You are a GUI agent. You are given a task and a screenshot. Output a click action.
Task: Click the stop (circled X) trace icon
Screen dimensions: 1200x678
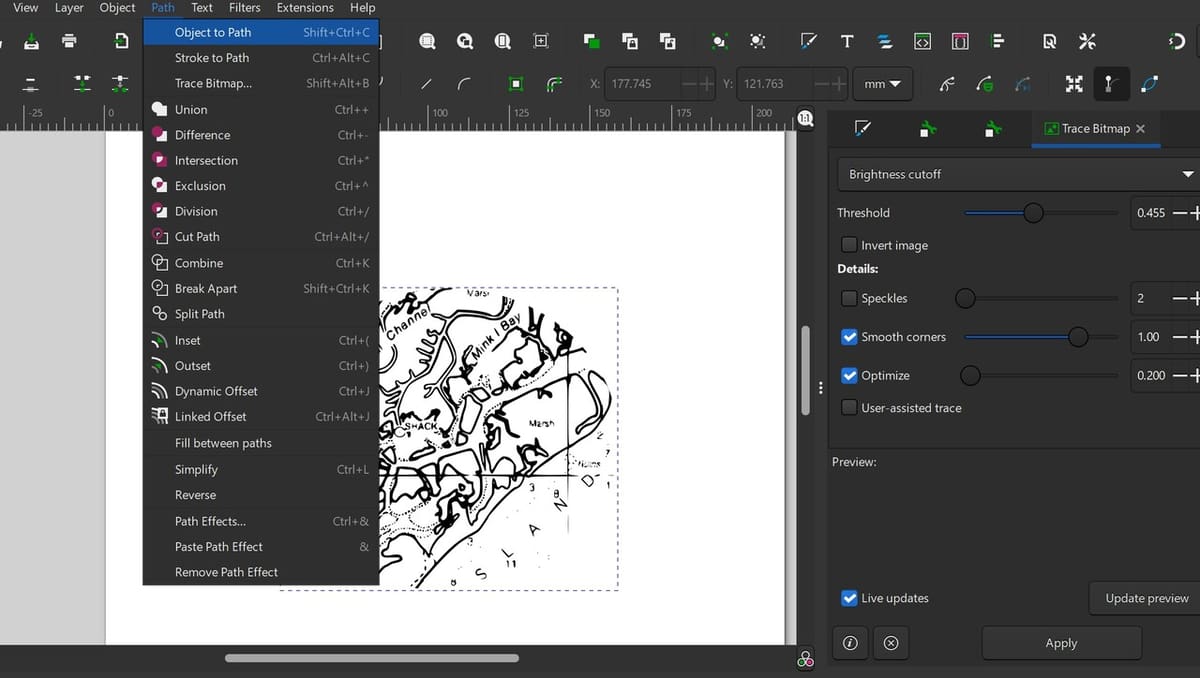pyautogui.click(x=890, y=643)
